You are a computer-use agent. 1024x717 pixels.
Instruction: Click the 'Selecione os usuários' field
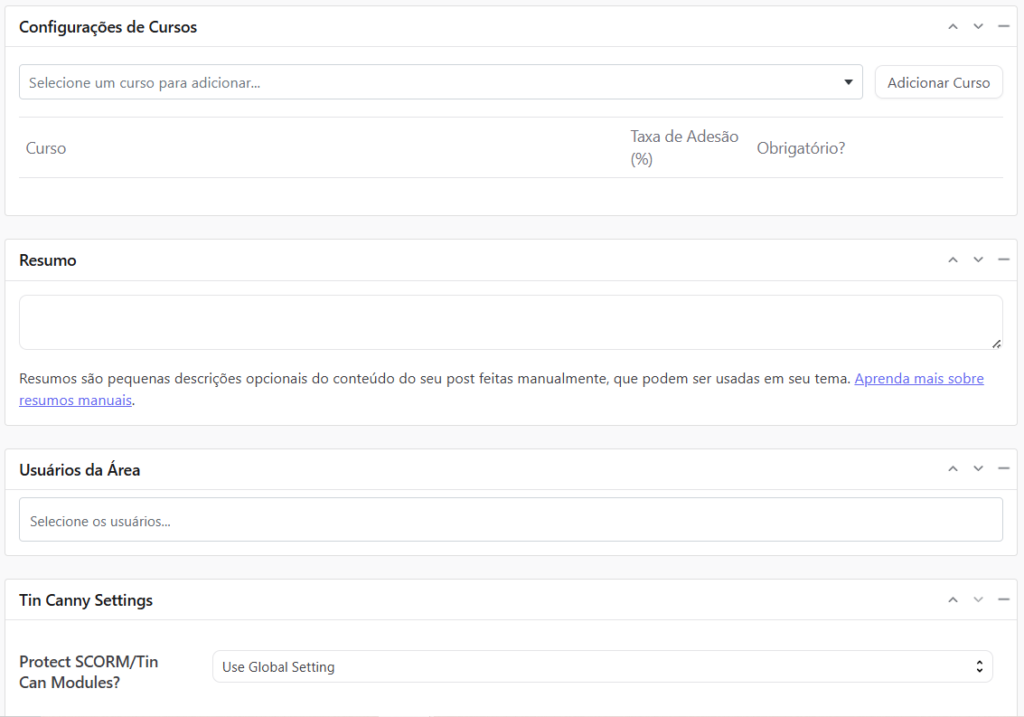coord(510,521)
